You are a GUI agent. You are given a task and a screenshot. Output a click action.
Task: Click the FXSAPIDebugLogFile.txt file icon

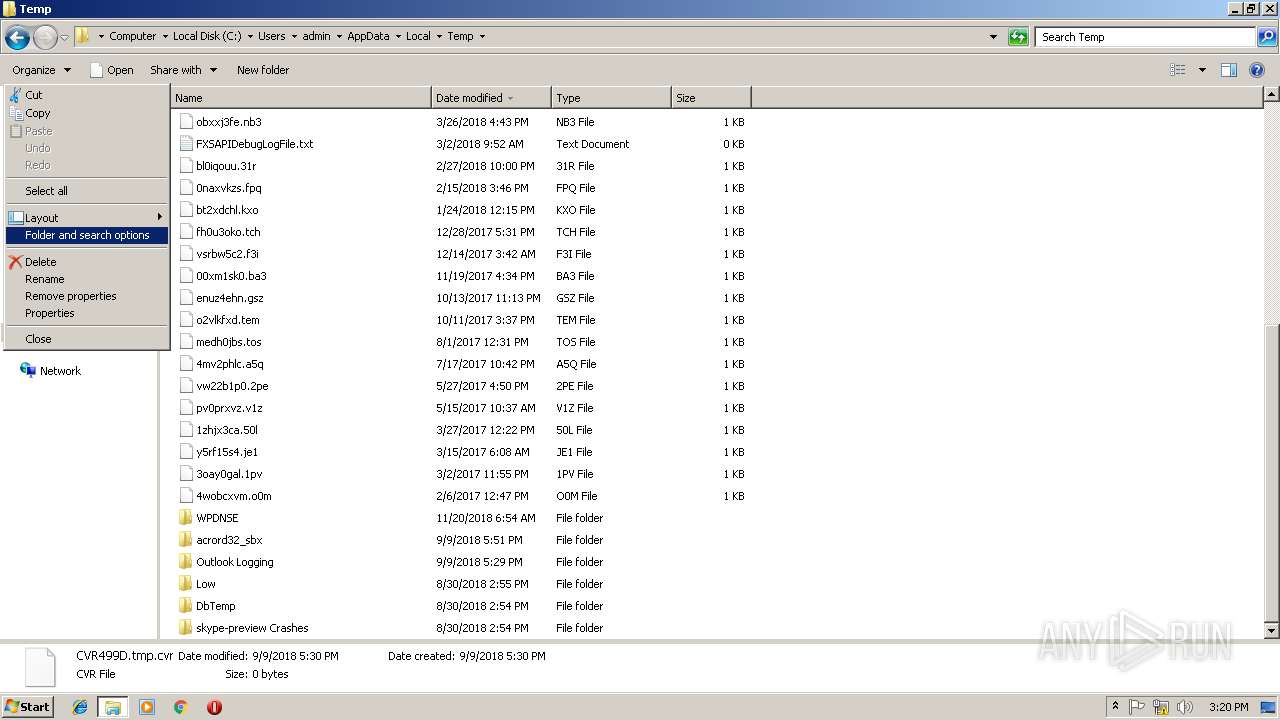click(x=185, y=144)
